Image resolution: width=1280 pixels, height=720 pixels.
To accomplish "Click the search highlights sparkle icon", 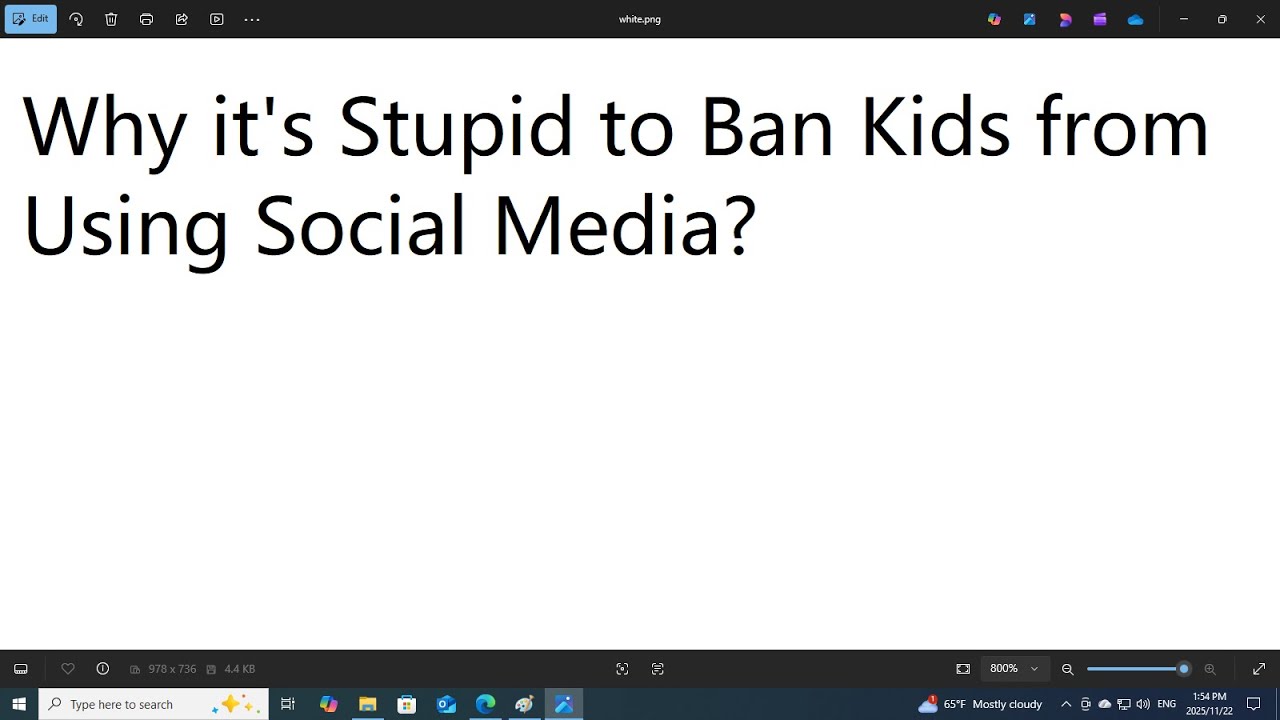I will coord(236,704).
